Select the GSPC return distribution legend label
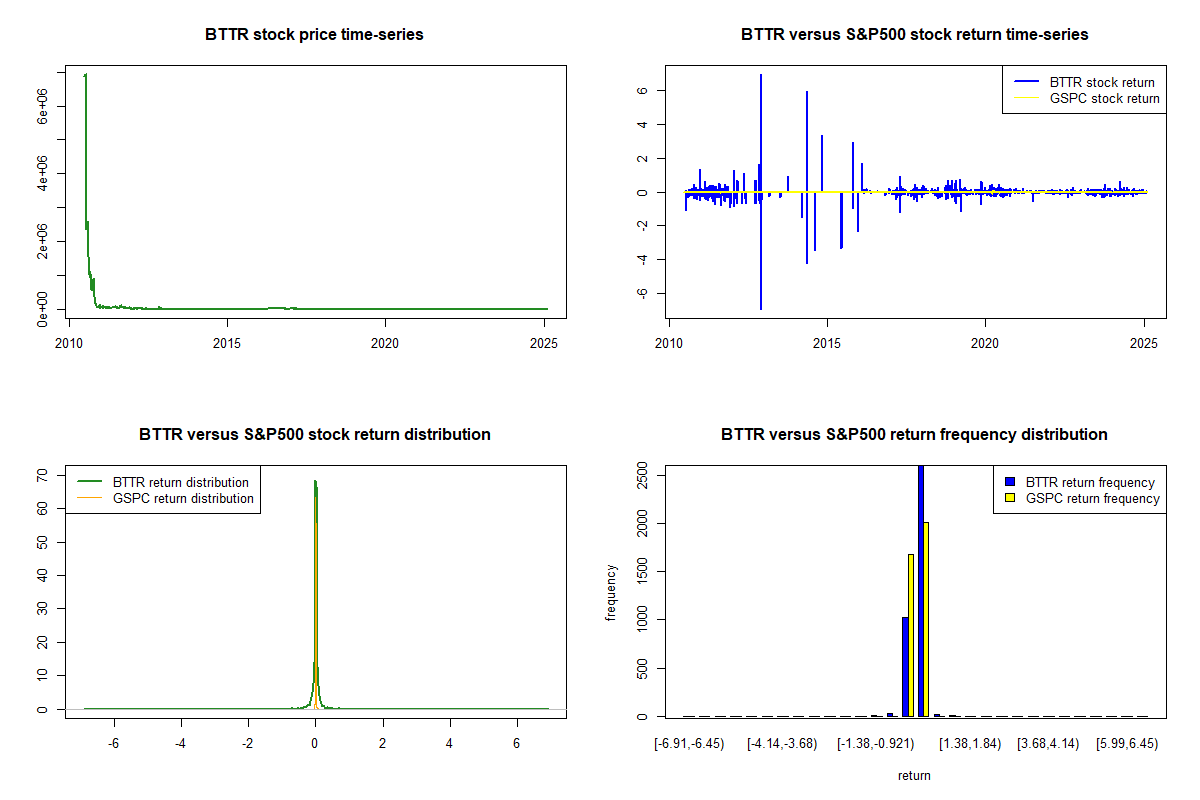 tap(183, 498)
